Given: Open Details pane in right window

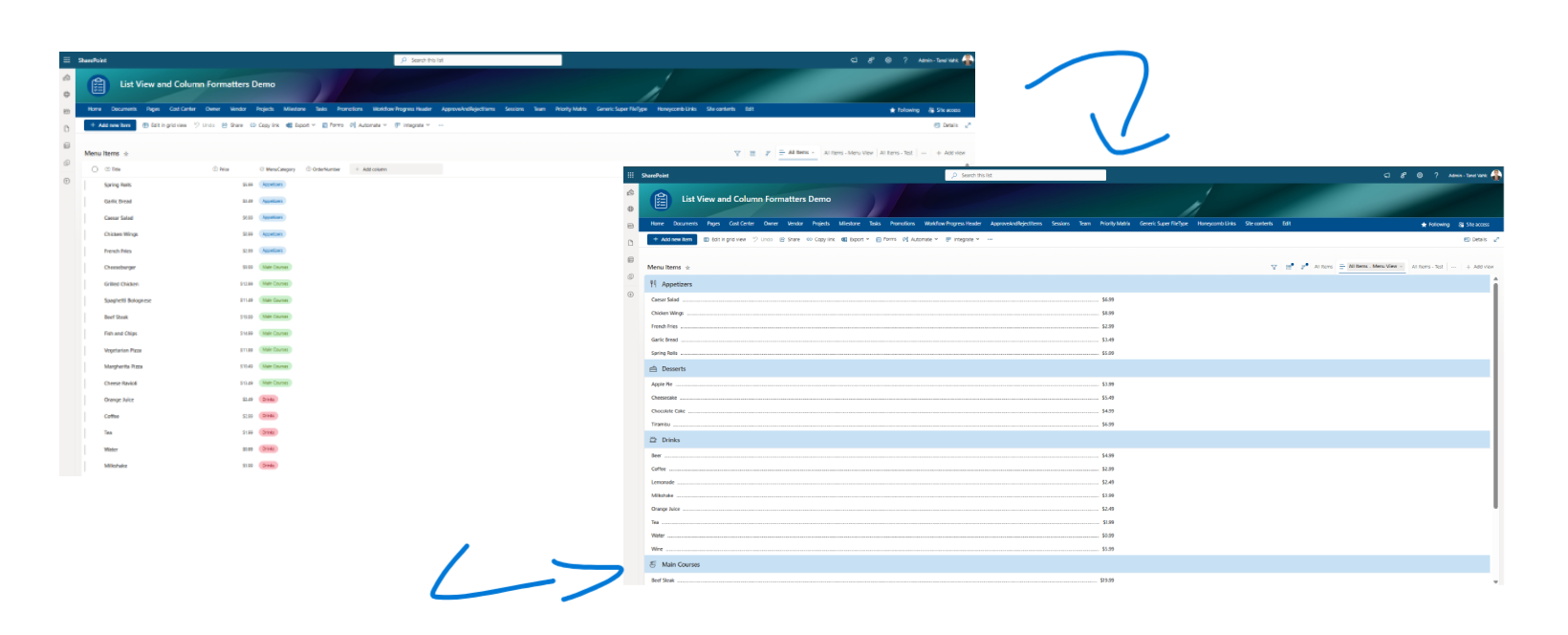Looking at the screenshot, I should click(1475, 239).
